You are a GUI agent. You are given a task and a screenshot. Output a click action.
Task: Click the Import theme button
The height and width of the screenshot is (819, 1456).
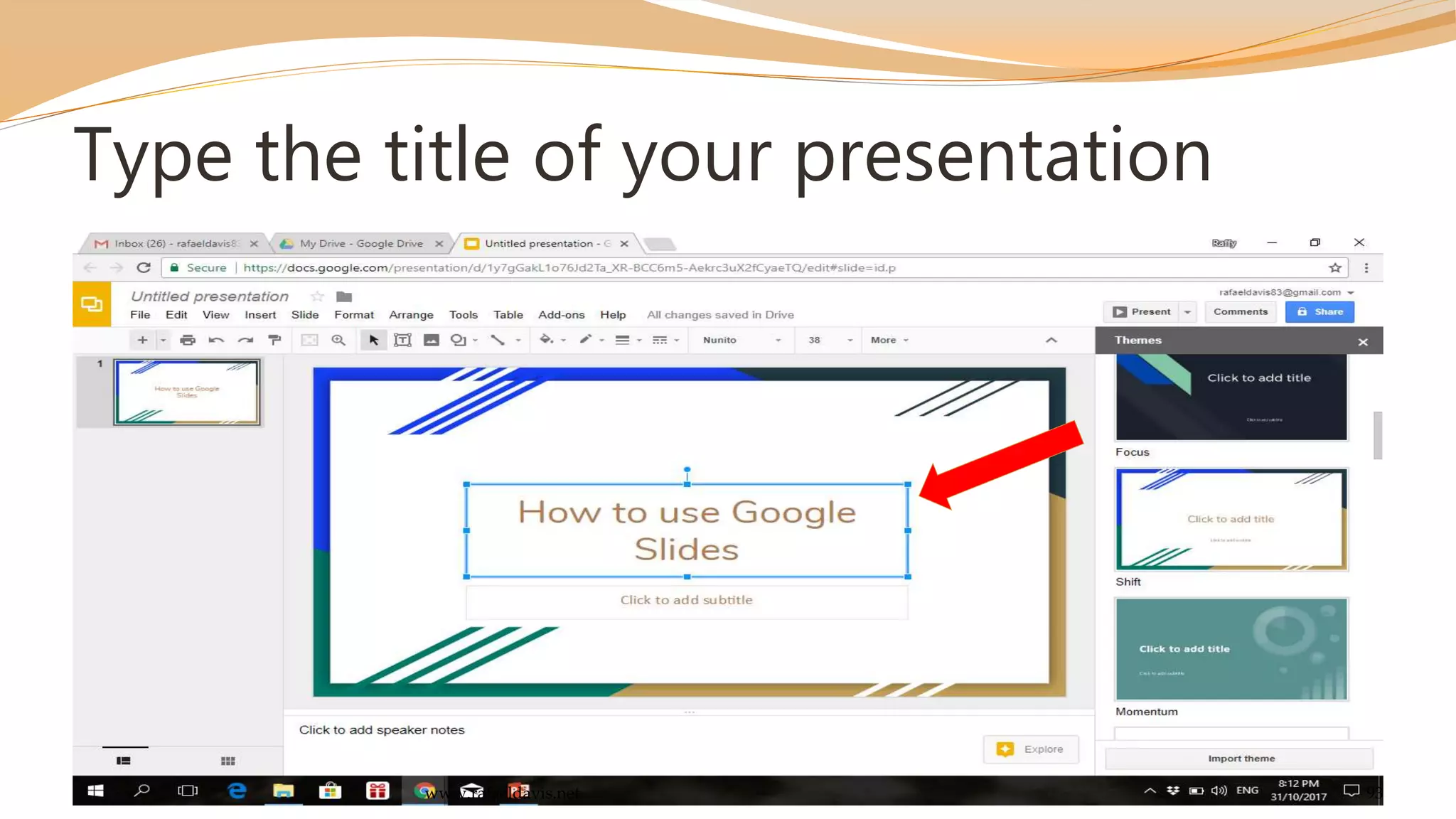tap(1241, 759)
